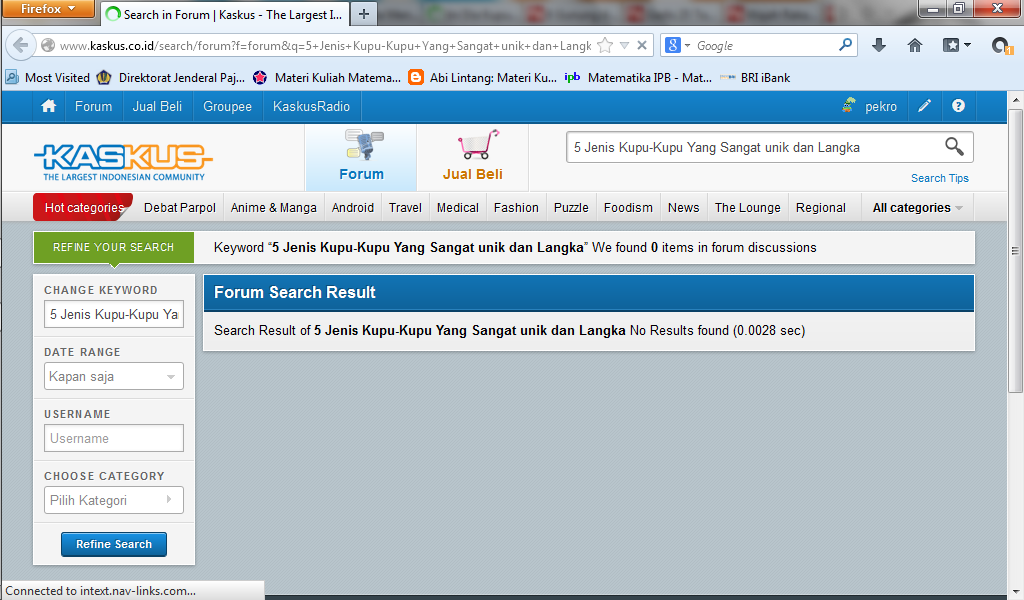
Task: Open Anime & Manga category
Action: coord(274,208)
